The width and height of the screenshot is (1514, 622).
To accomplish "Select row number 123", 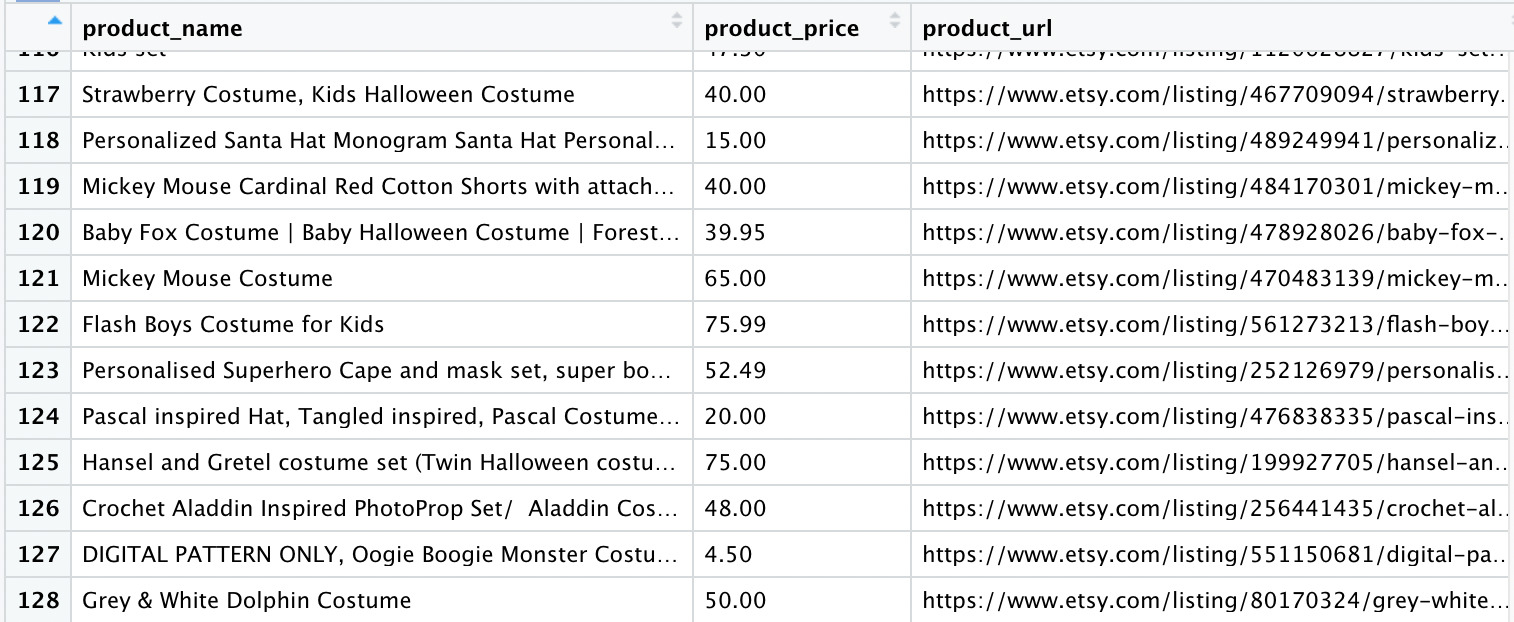I will 39,371.
